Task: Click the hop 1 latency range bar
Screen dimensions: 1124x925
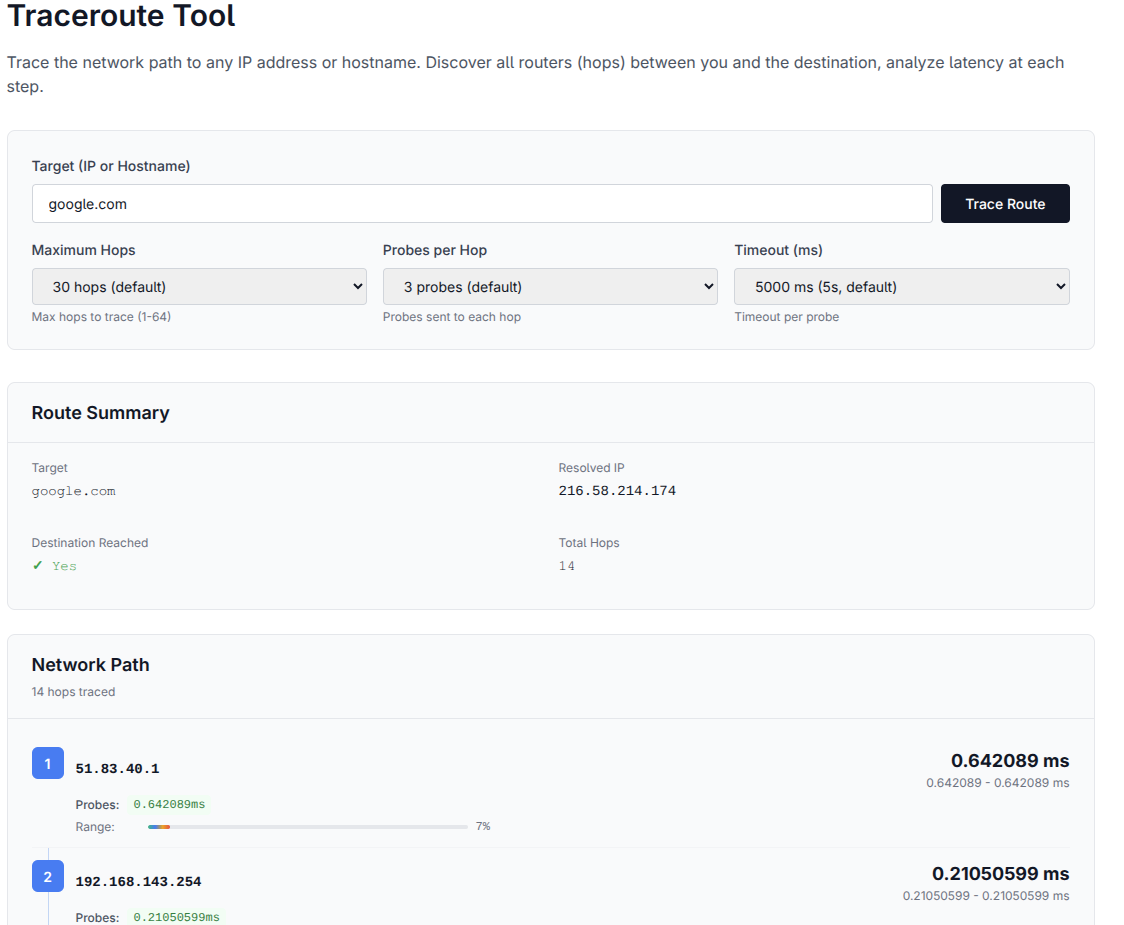Action: click(307, 826)
